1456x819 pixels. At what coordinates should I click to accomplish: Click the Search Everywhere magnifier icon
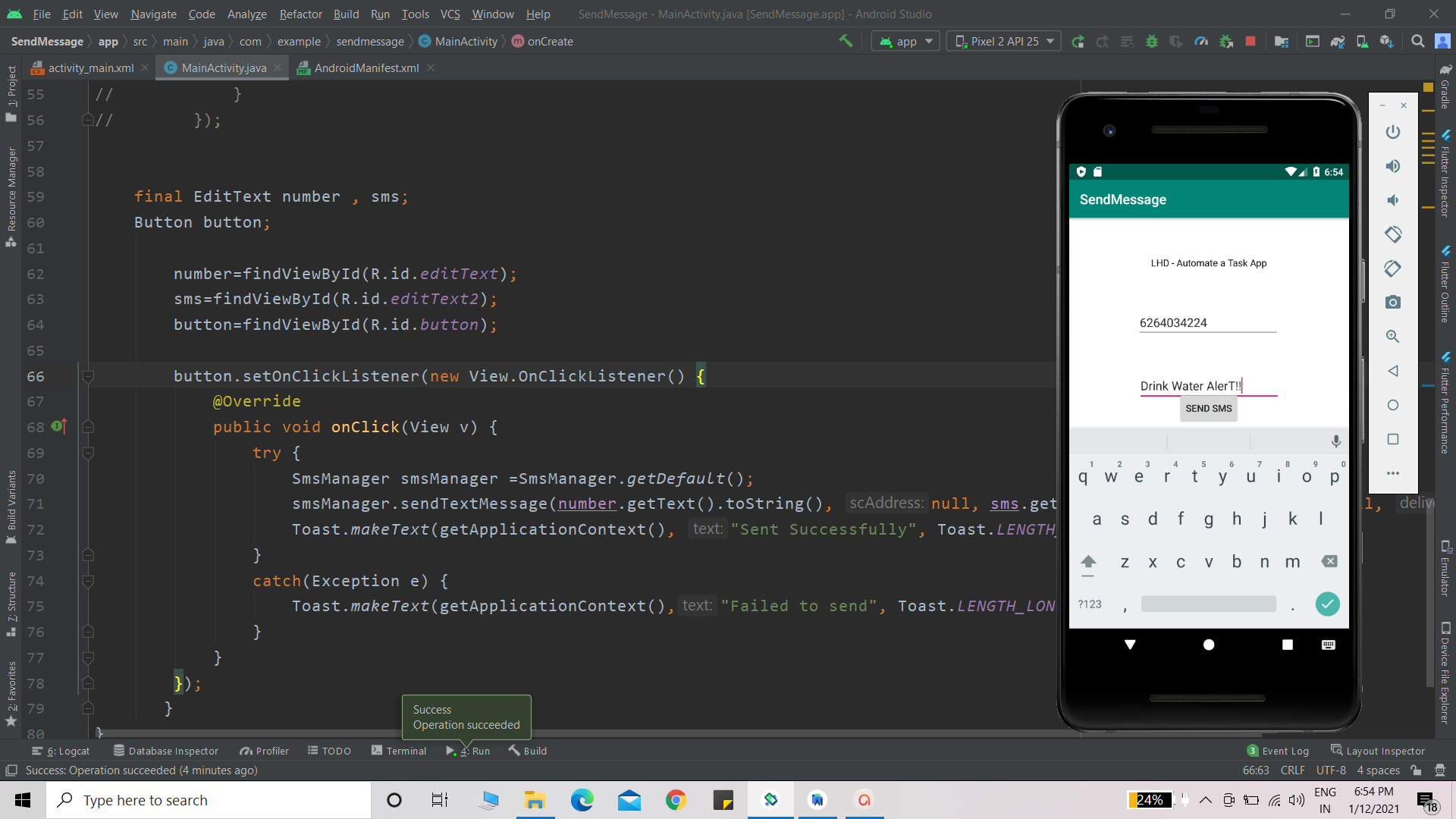(1417, 41)
